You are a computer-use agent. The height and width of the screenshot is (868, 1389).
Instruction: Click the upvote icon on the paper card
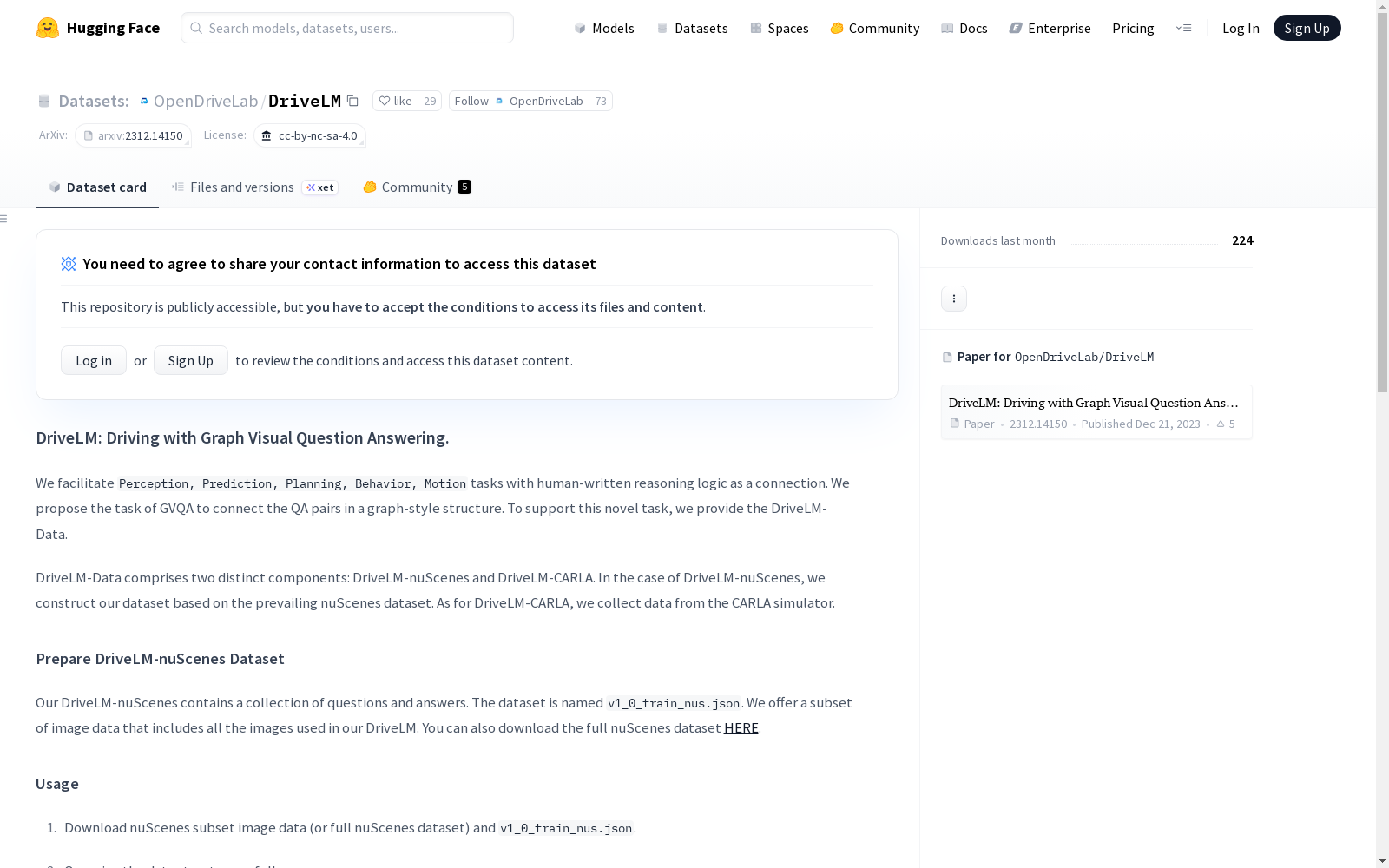click(x=1221, y=424)
